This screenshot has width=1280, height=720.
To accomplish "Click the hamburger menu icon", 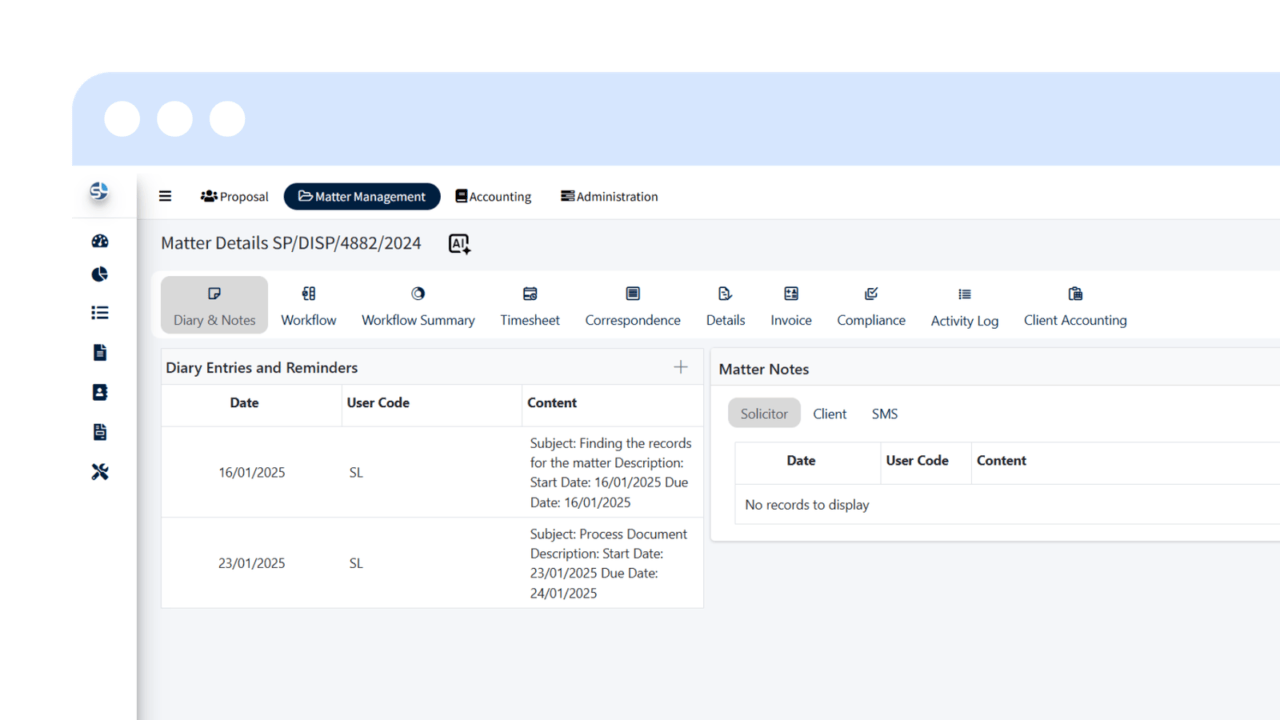I will 165,196.
